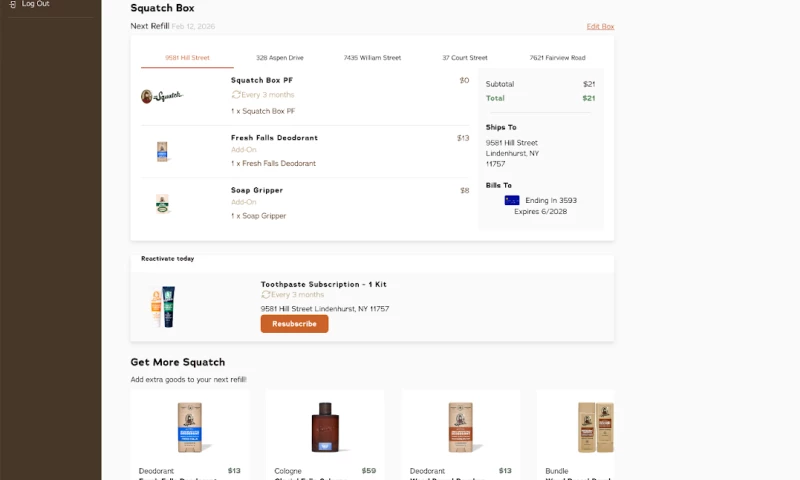Click the Get More Squatch heading
The width and height of the screenshot is (800, 480).
click(178, 362)
